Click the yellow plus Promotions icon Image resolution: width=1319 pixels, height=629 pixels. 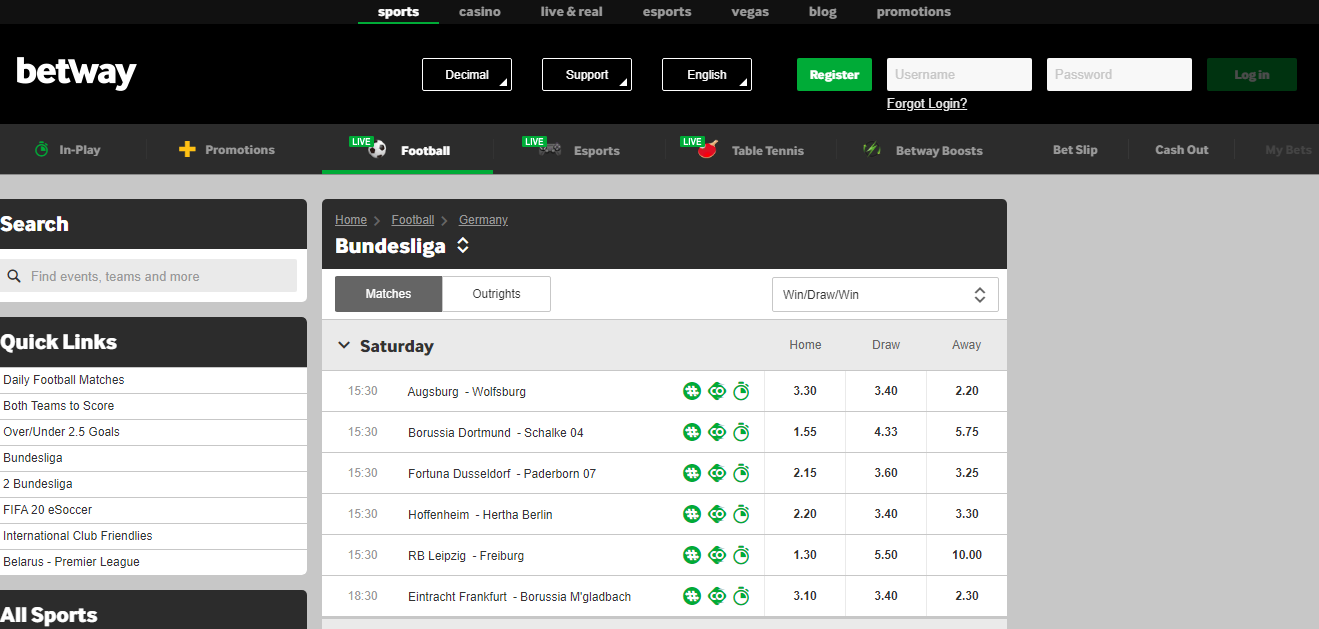click(187, 150)
